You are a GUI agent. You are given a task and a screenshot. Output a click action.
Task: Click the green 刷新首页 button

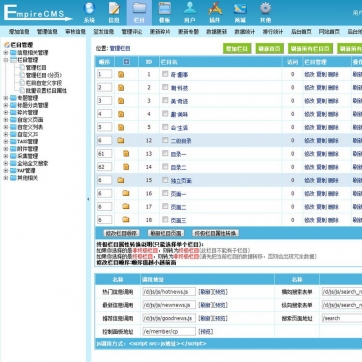tap(270, 48)
